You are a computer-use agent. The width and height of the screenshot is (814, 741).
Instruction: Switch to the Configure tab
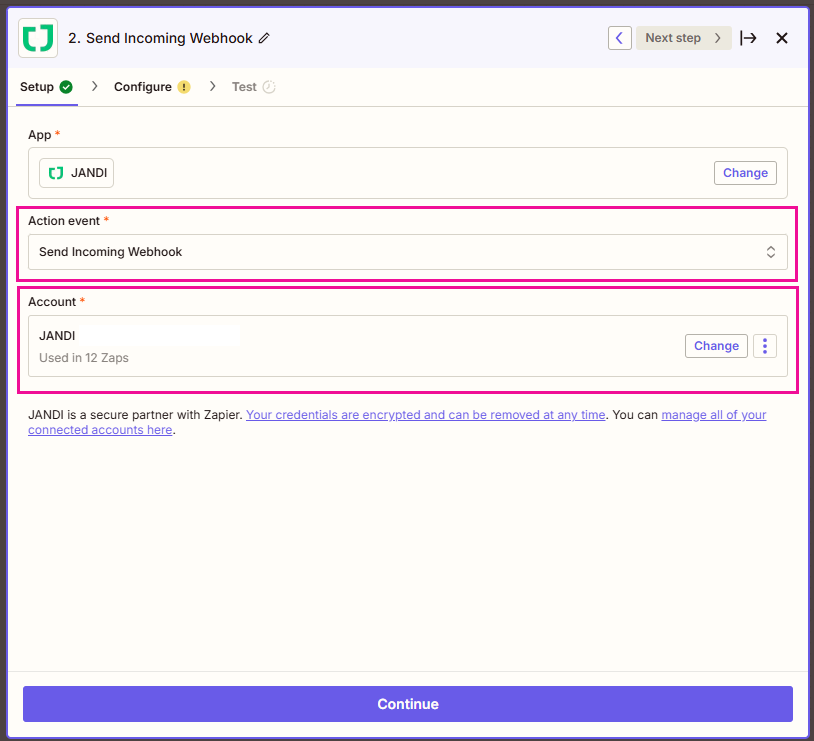pyautogui.click(x=143, y=87)
